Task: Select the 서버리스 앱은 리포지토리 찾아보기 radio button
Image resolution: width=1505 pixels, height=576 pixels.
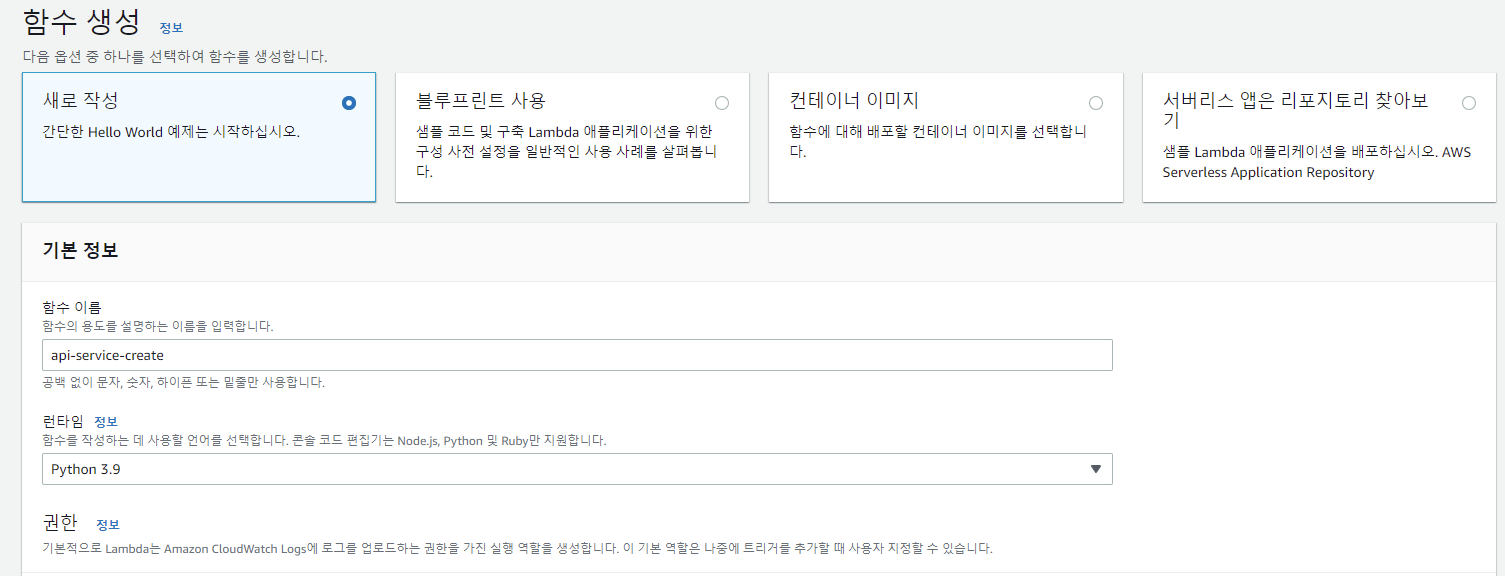Action: tap(1469, 103)
